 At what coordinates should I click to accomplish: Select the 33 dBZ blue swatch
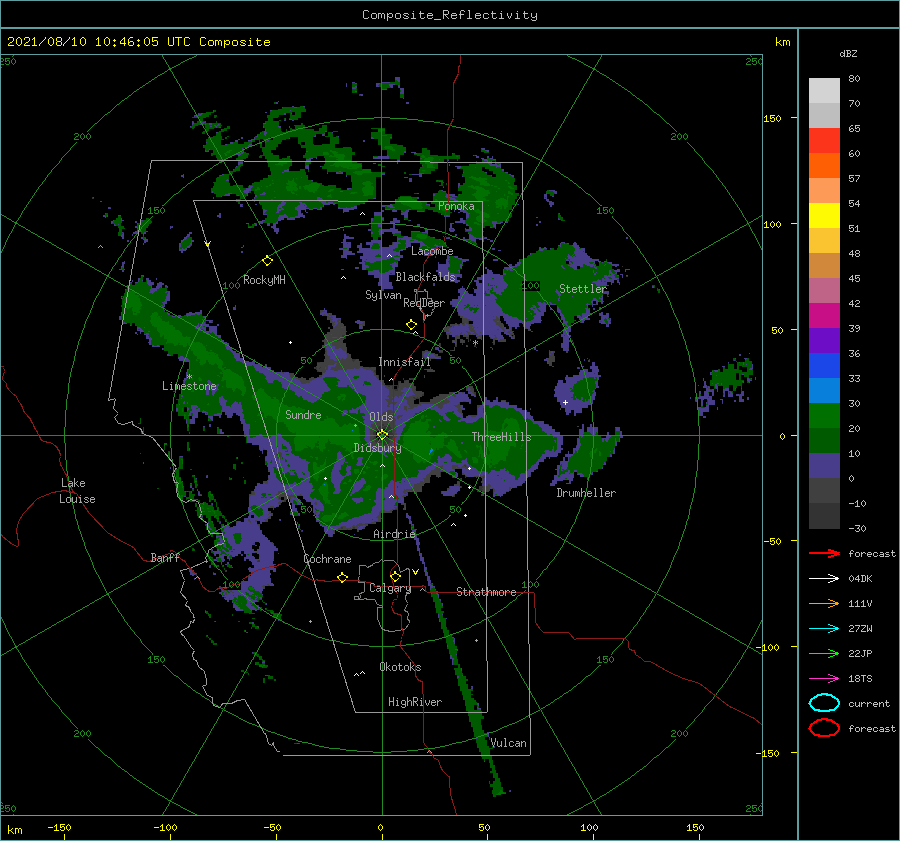pyautogui.click(x=824, y=390)
